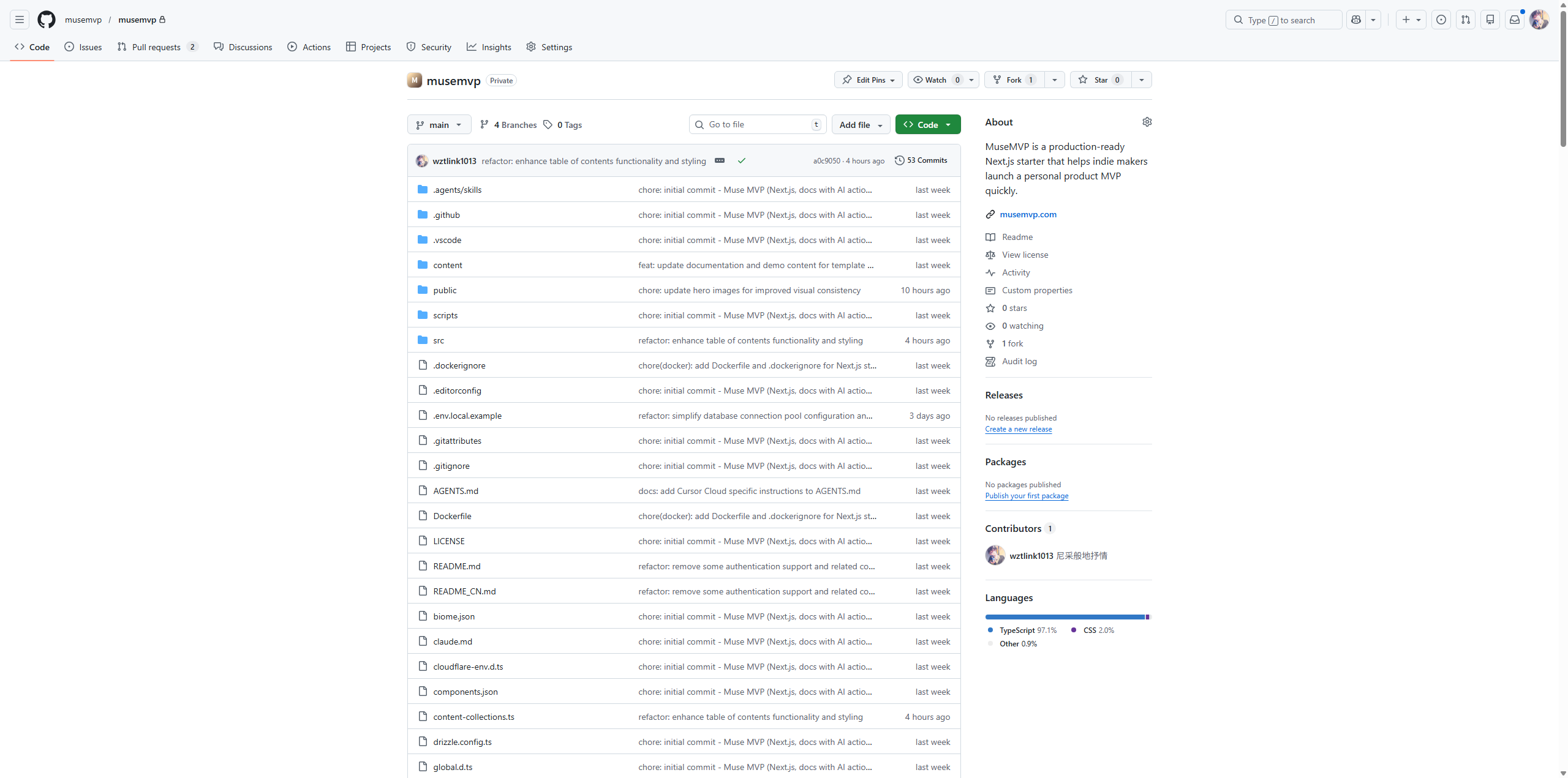Open the global issues icon in header
The image size is (1568, 778).
[1441, 20]
